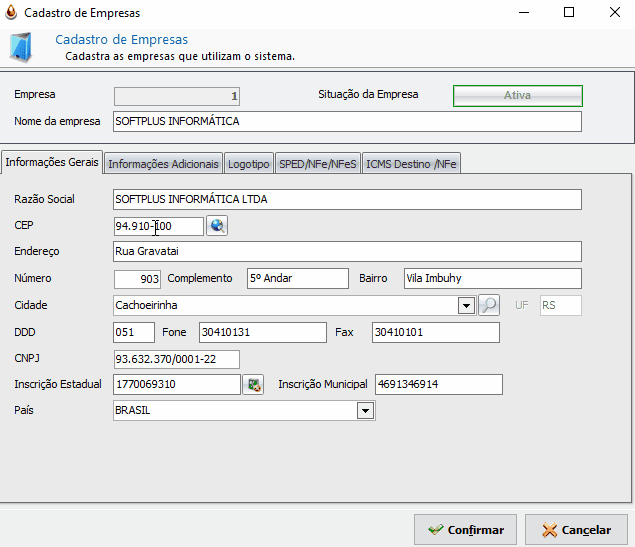
Task: Click the Inscrição Municipal input field
Action: tap(439, 384)
